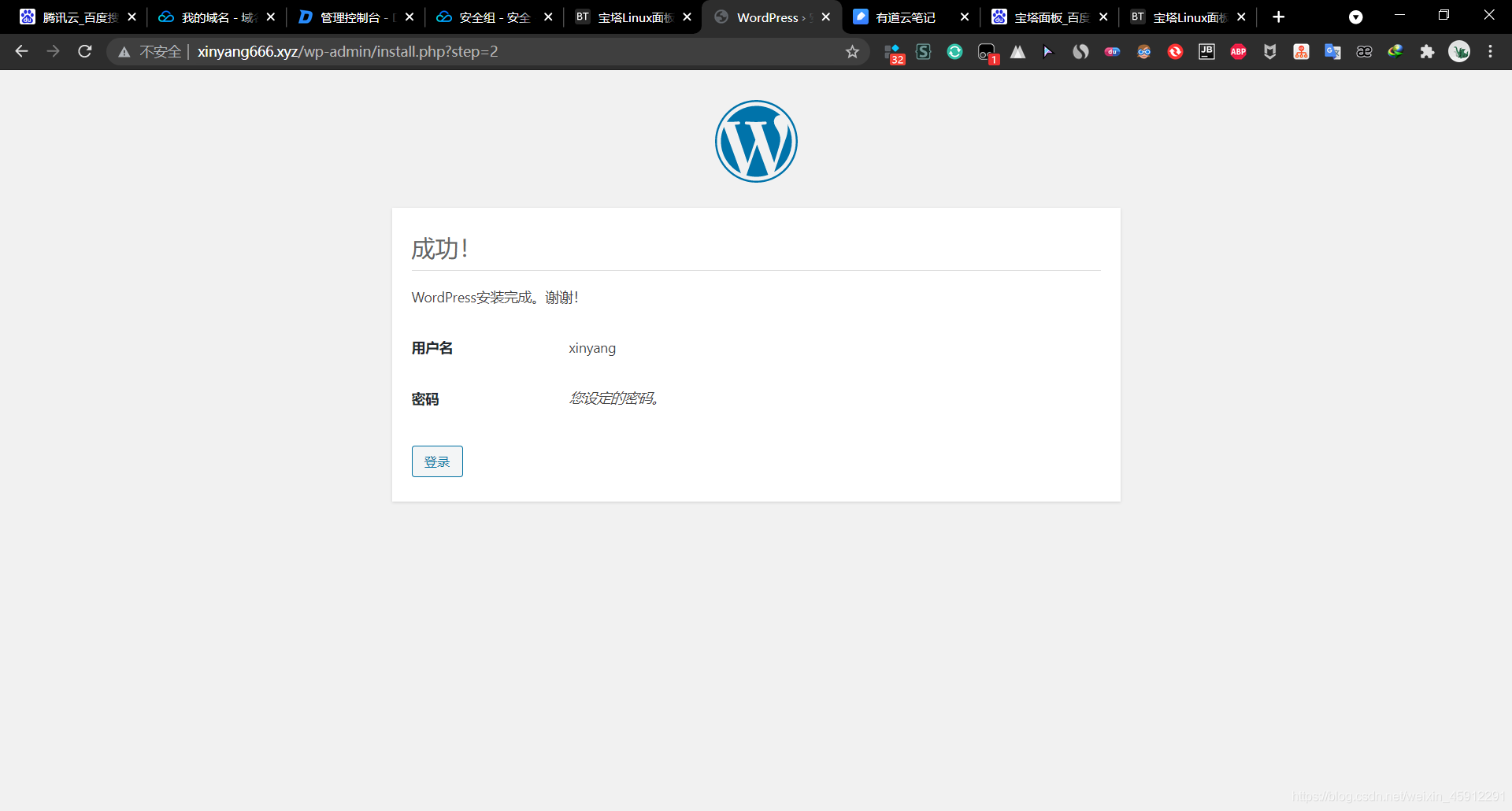Open the extension with the red 1 badge
Viewport: 1512px width, 811px height.
click(988, 53)
